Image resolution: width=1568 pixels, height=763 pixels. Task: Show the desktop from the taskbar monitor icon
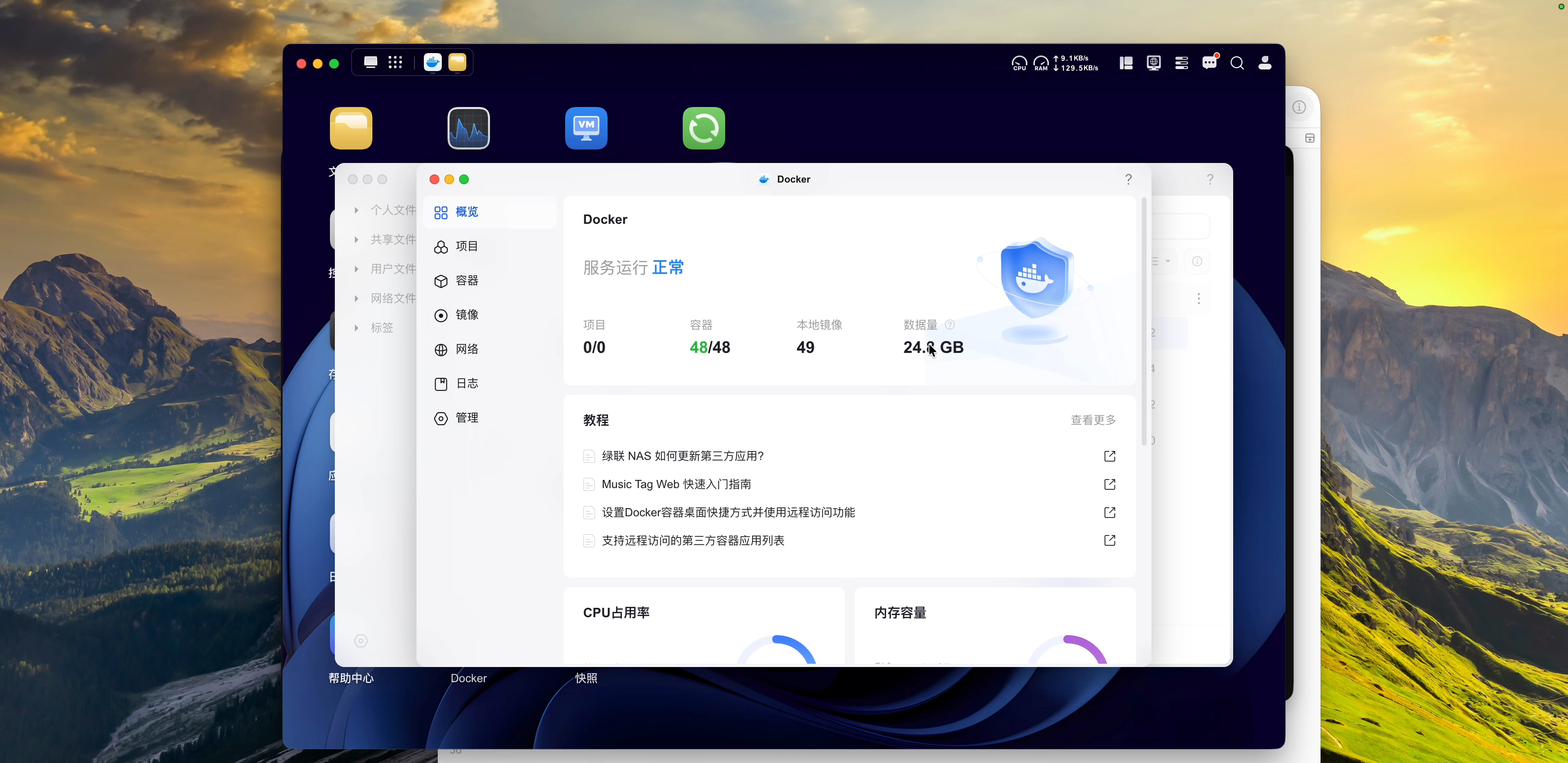(x=371, y=62)
